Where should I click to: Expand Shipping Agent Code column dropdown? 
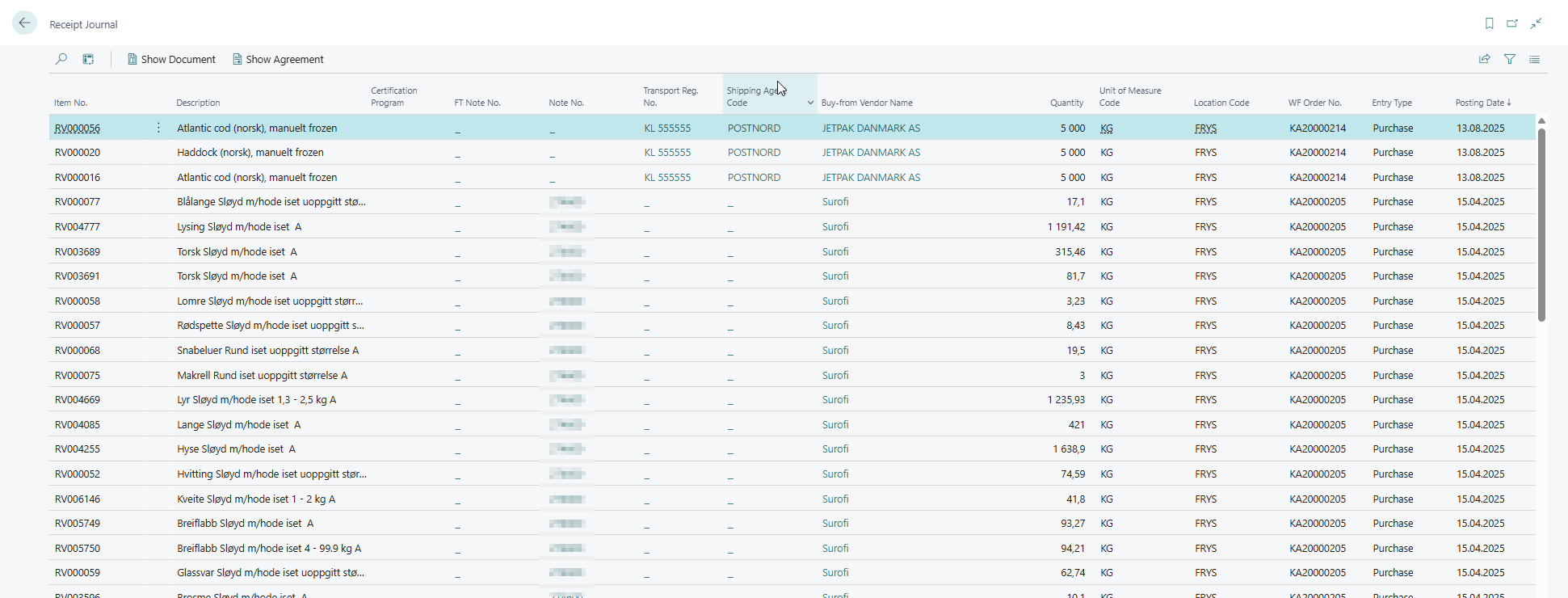point(809,103)
